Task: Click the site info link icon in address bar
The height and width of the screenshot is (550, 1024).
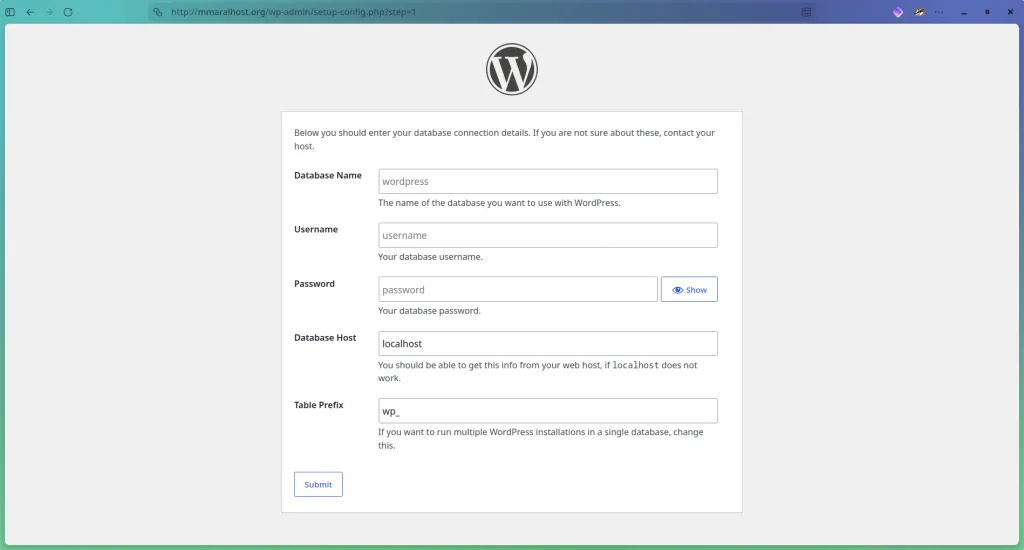Action: click(157, 12)
